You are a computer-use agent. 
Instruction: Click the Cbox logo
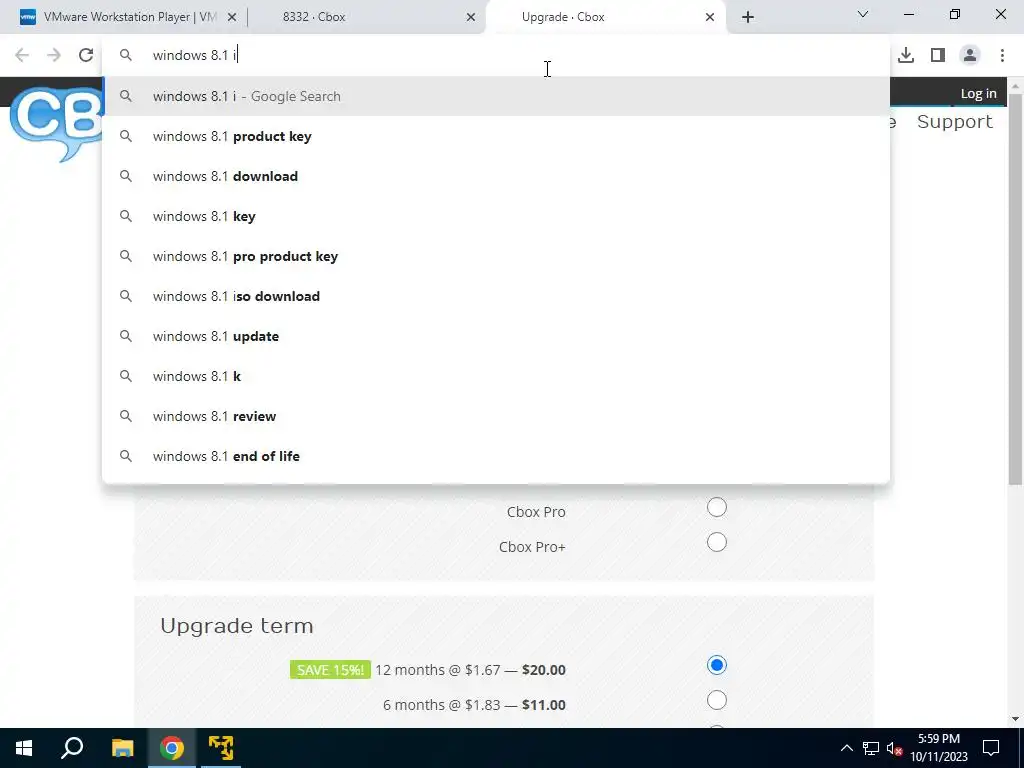(57, 123)
